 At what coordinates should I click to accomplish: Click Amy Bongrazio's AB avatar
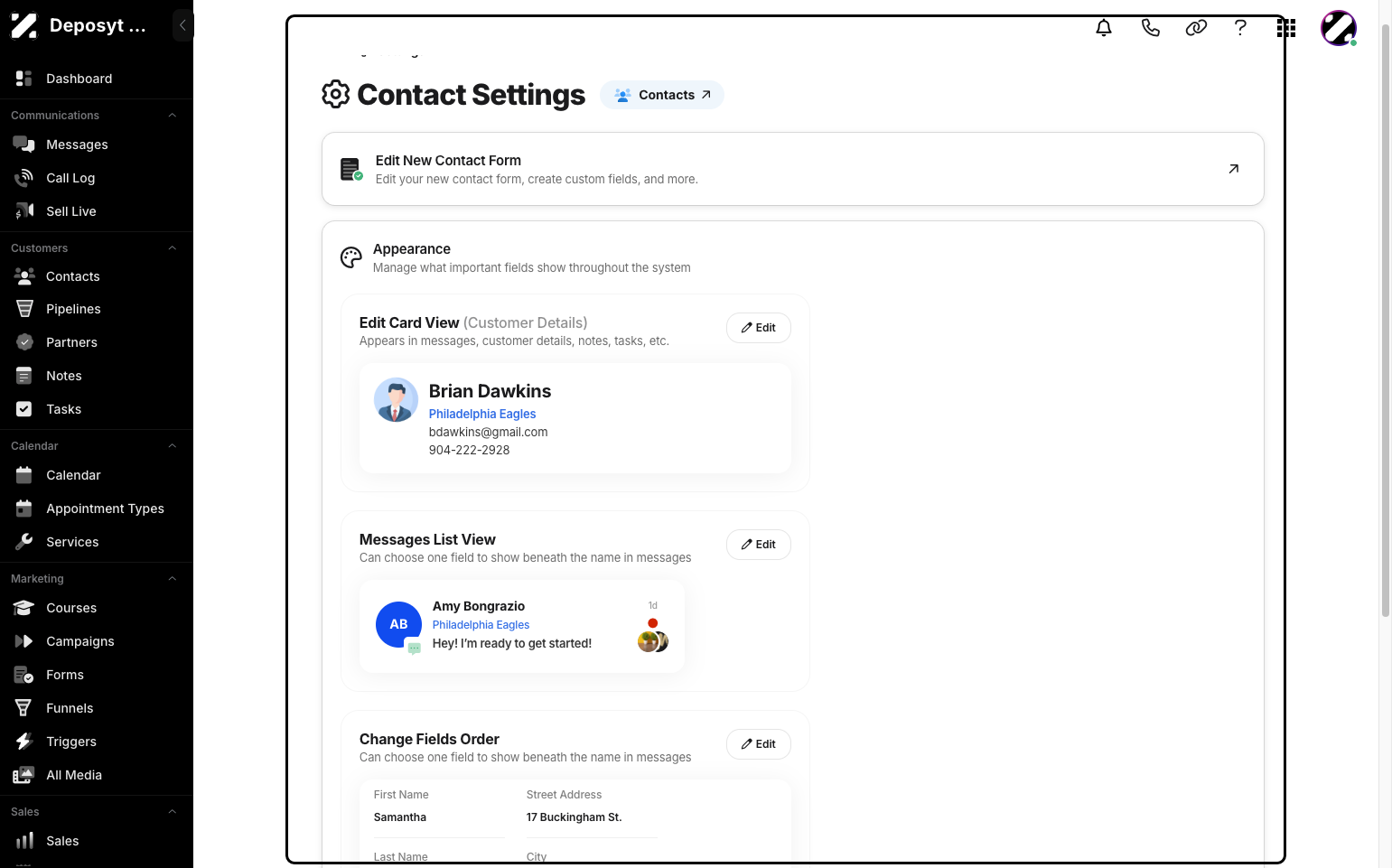click(398, 624)
